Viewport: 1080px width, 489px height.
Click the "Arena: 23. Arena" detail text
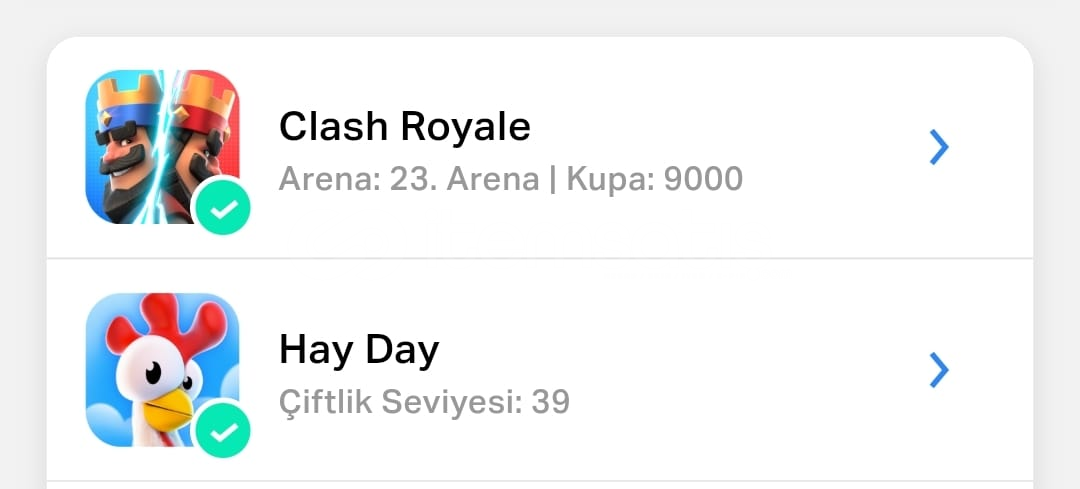pos(409,180)
